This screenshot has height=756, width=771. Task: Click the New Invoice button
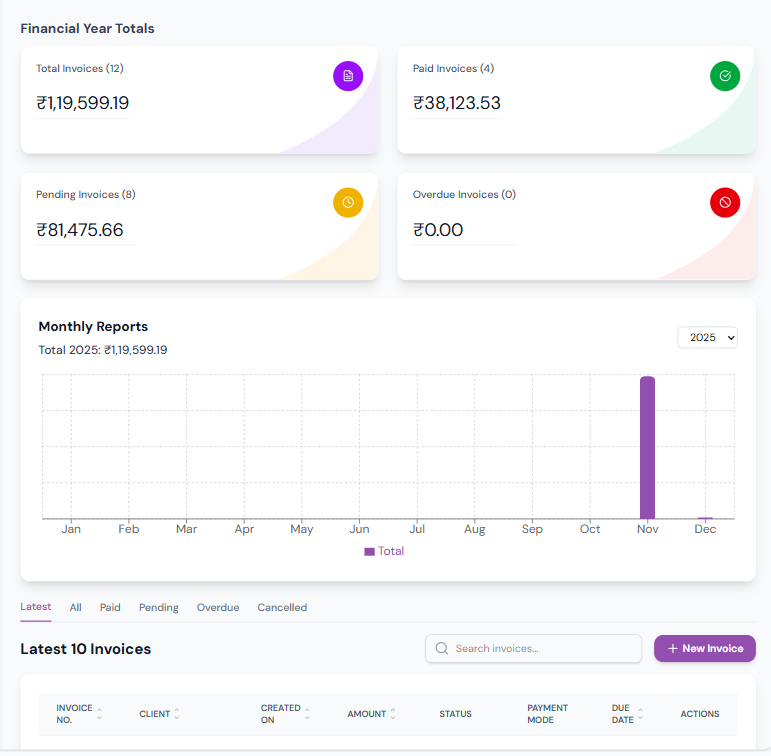pos(704,649)
